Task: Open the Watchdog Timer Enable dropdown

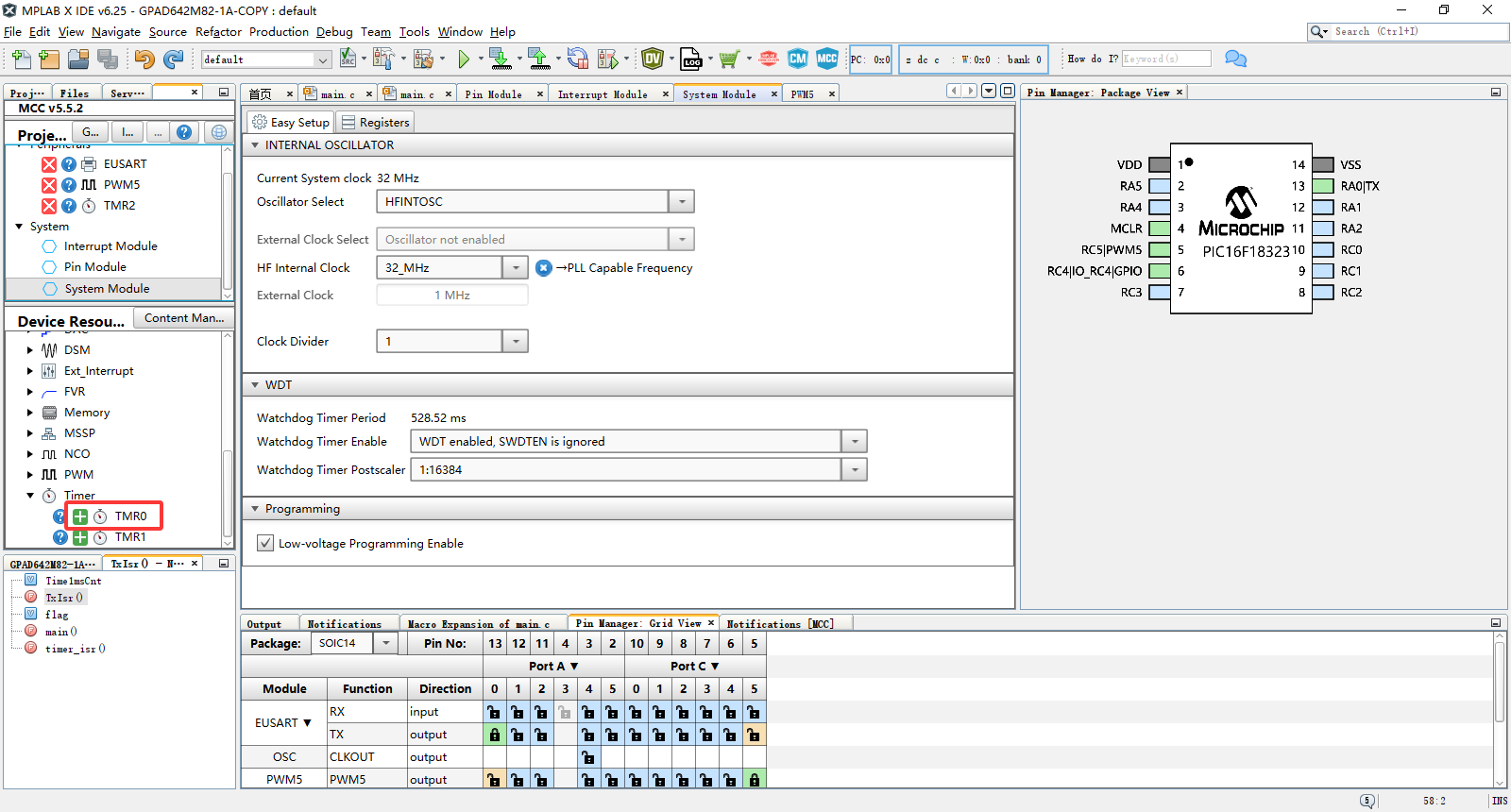Action: tap(854, 441)
